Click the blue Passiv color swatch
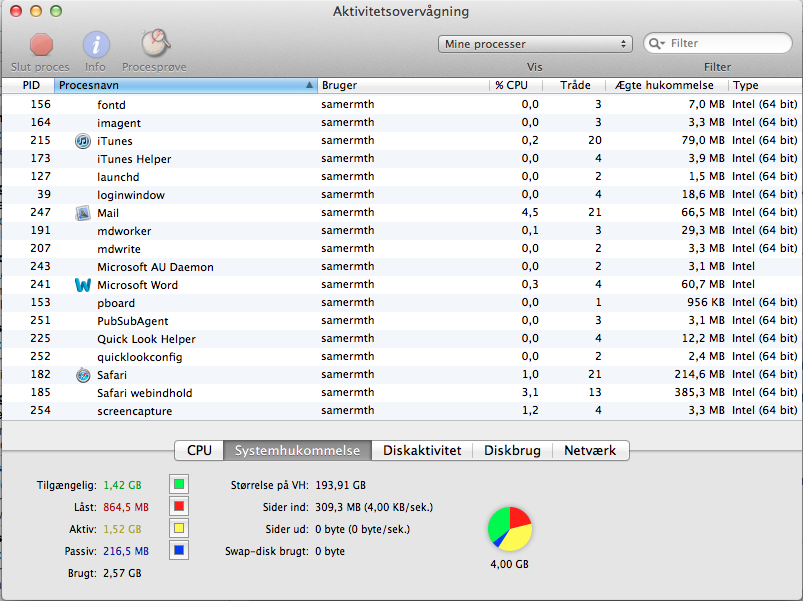The image size is (803, 601). coord(179,550)
